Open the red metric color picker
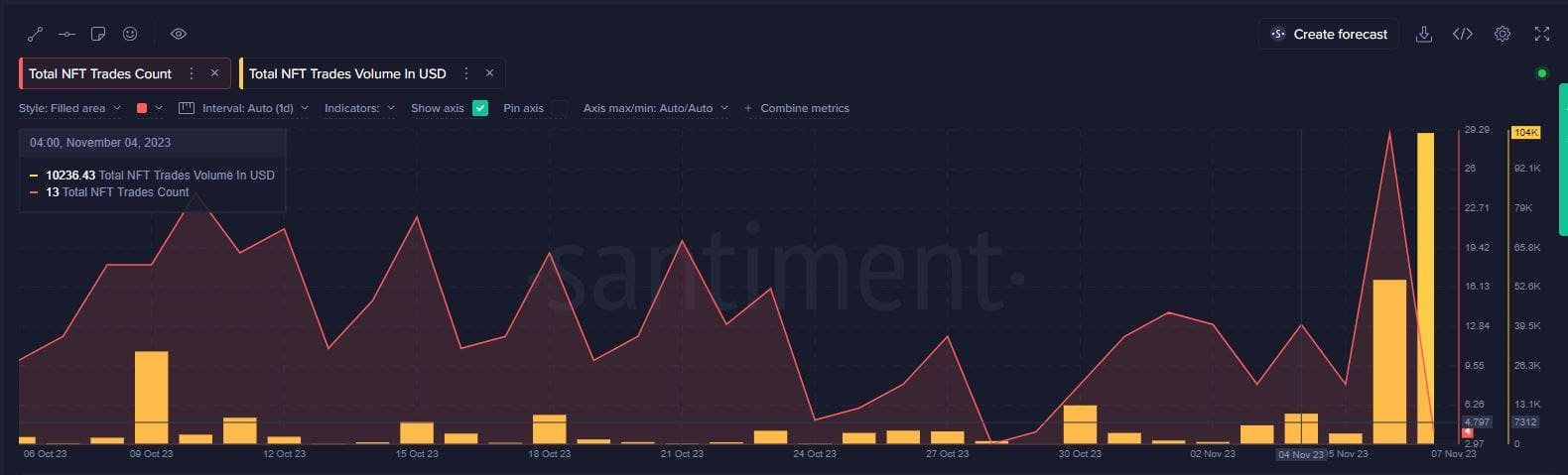The width and height of the screenshot is (1568, 475). tap(149, 108)
